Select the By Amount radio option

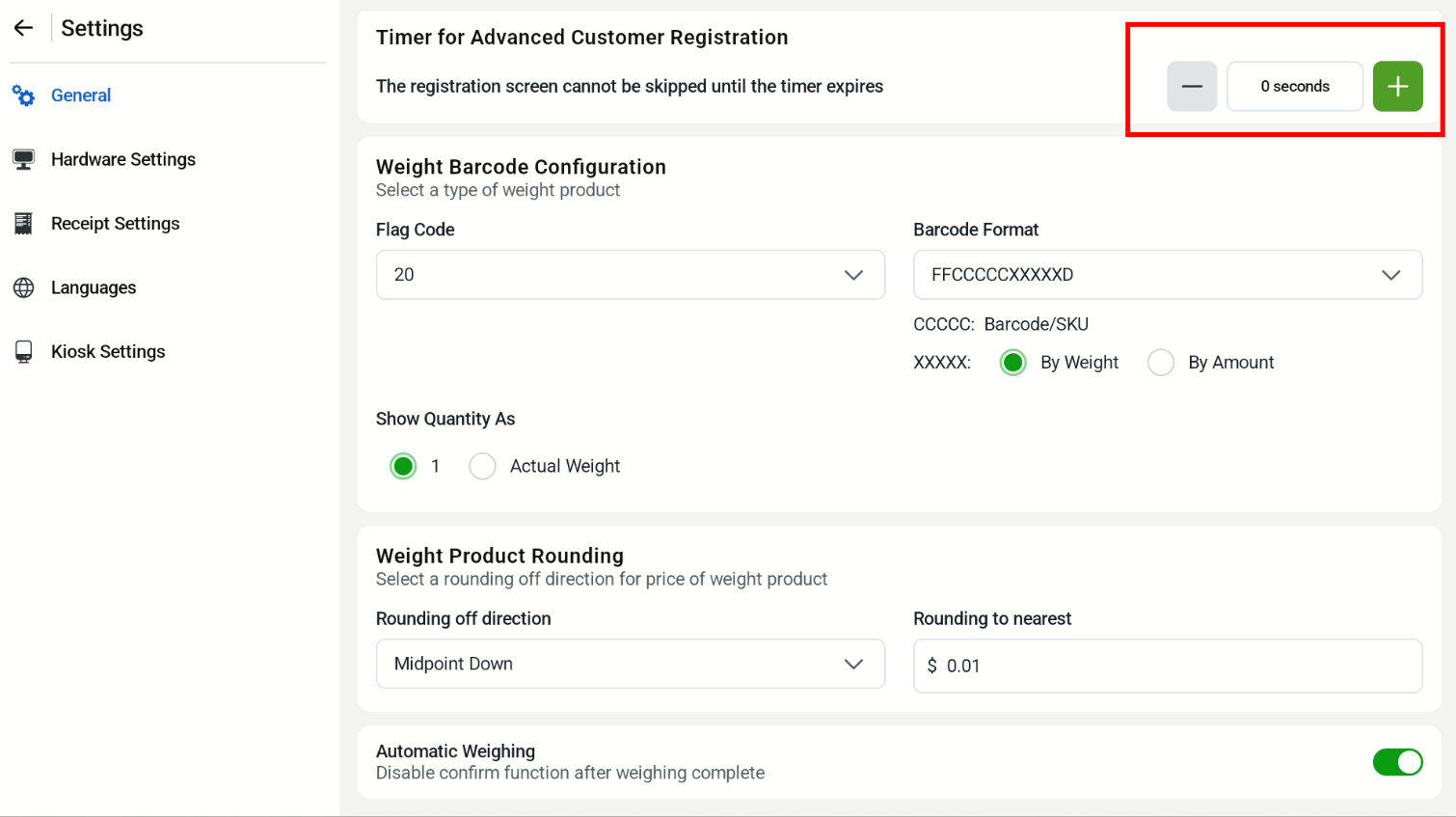pyautogui.click(x=1161, y=363)
